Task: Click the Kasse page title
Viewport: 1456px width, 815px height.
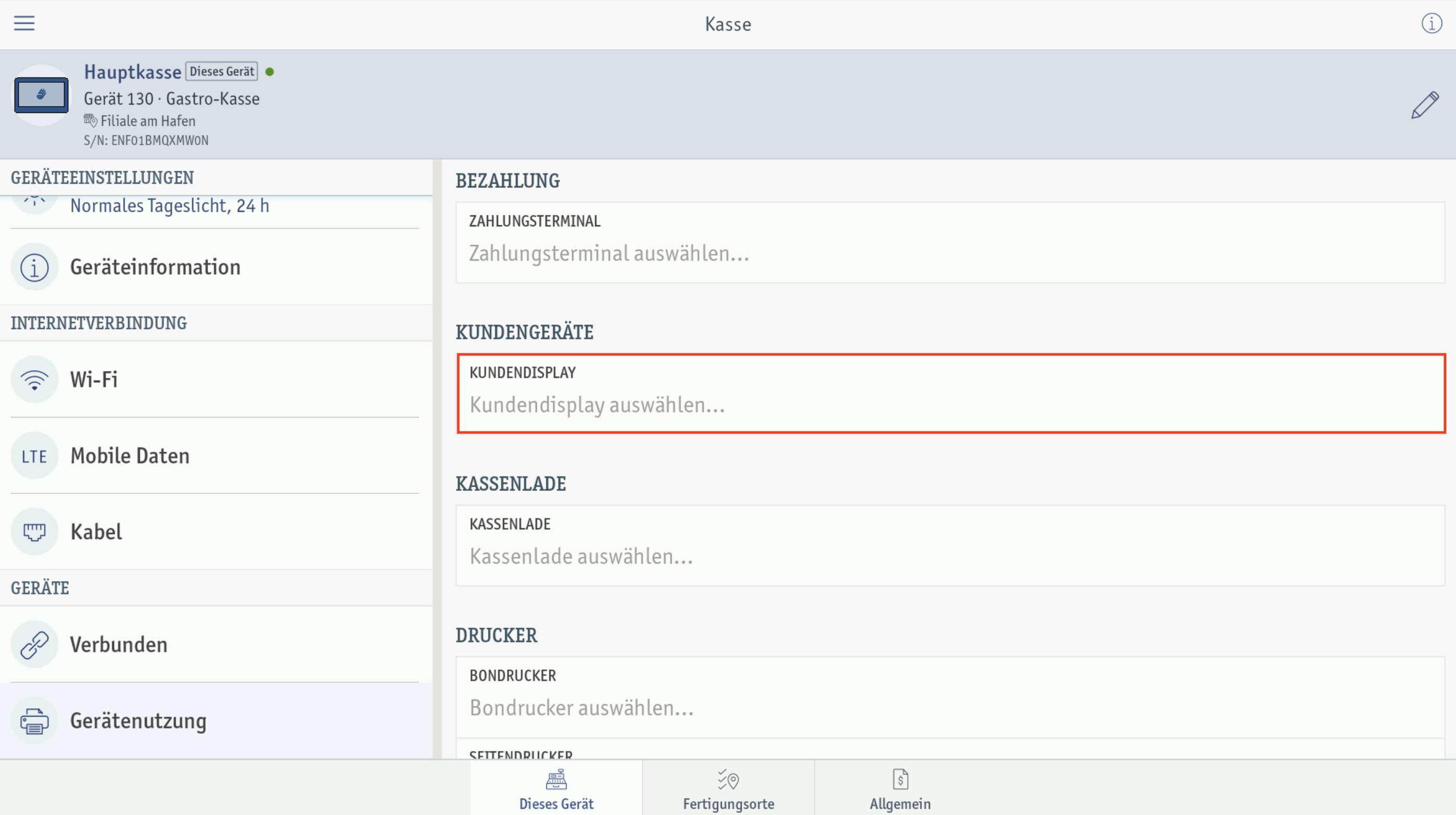Action: point(728,24)
